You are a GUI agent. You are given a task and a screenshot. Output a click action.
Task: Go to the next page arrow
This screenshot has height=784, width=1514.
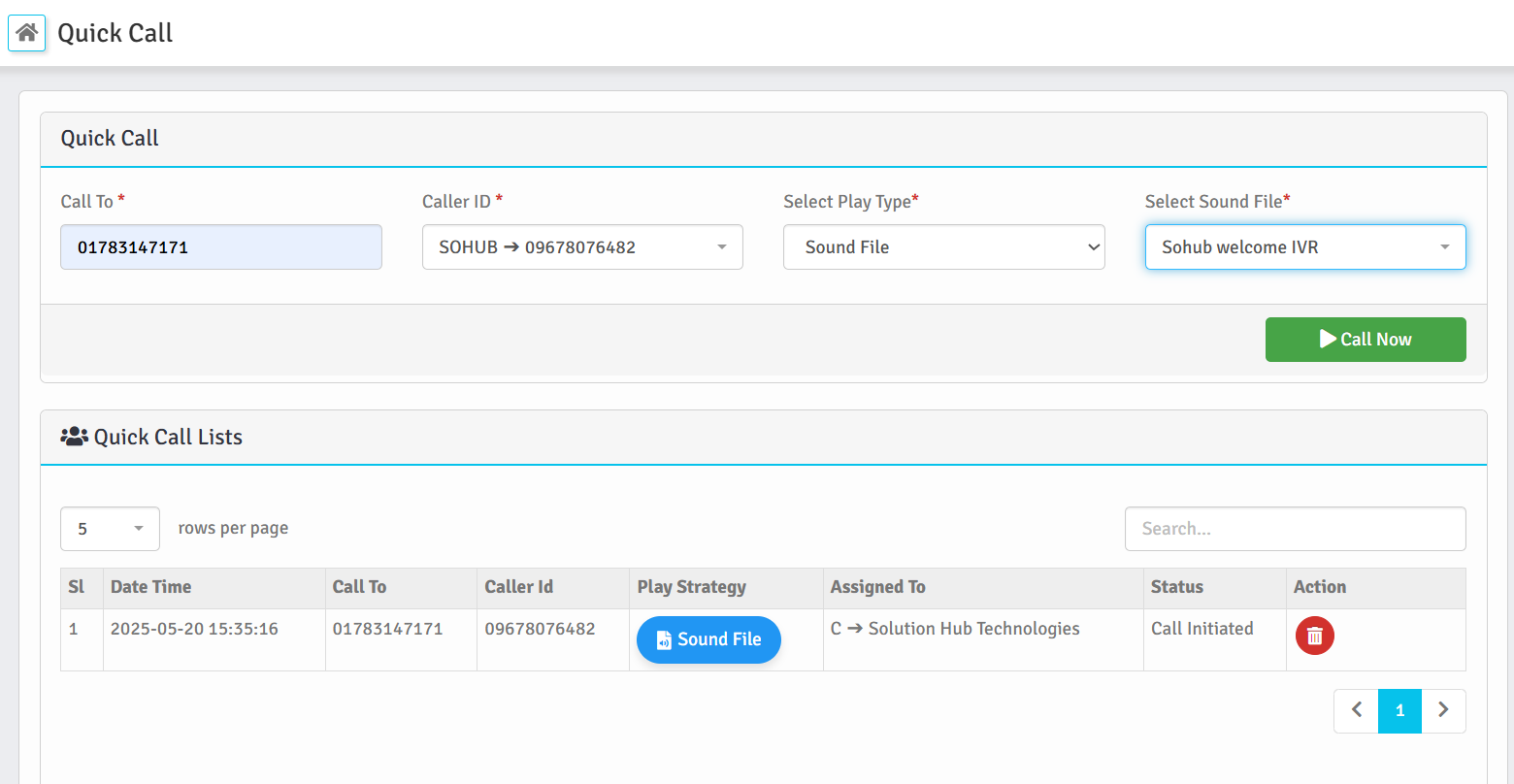point(1443,710)
